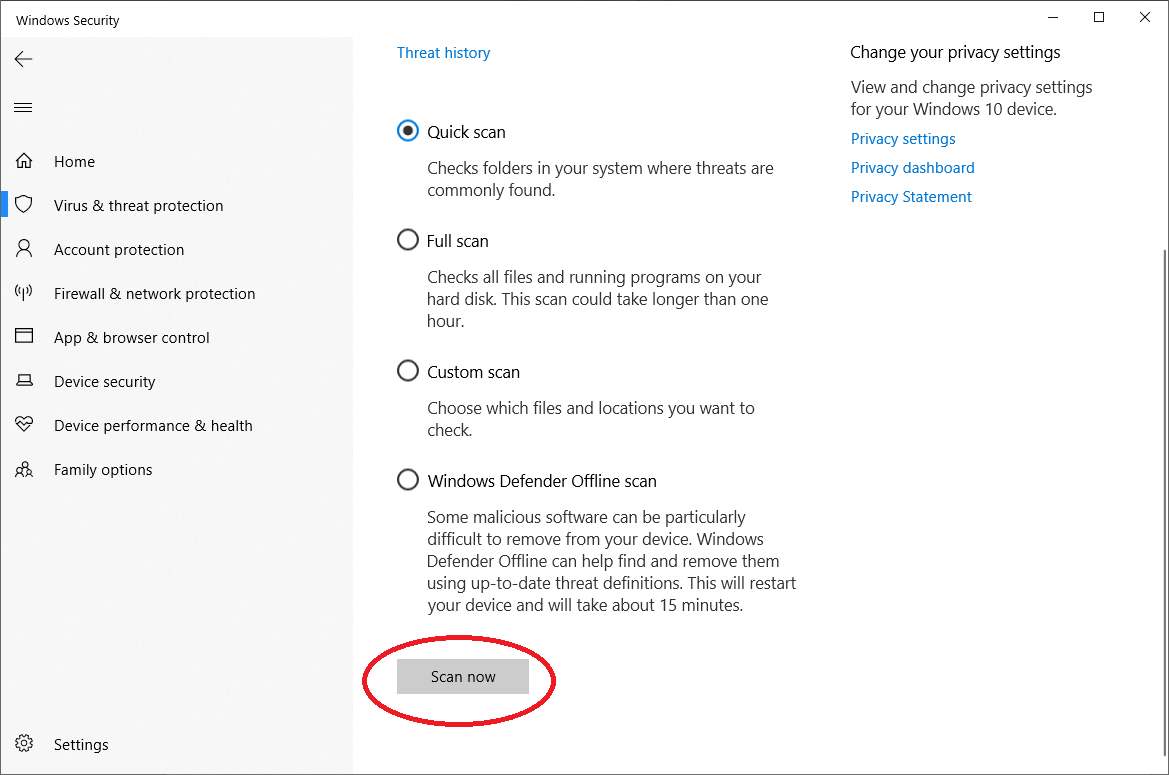
Task: Pick Windows Defender Offline scan option
Action: pyautogui.click(x=408, y=481)
